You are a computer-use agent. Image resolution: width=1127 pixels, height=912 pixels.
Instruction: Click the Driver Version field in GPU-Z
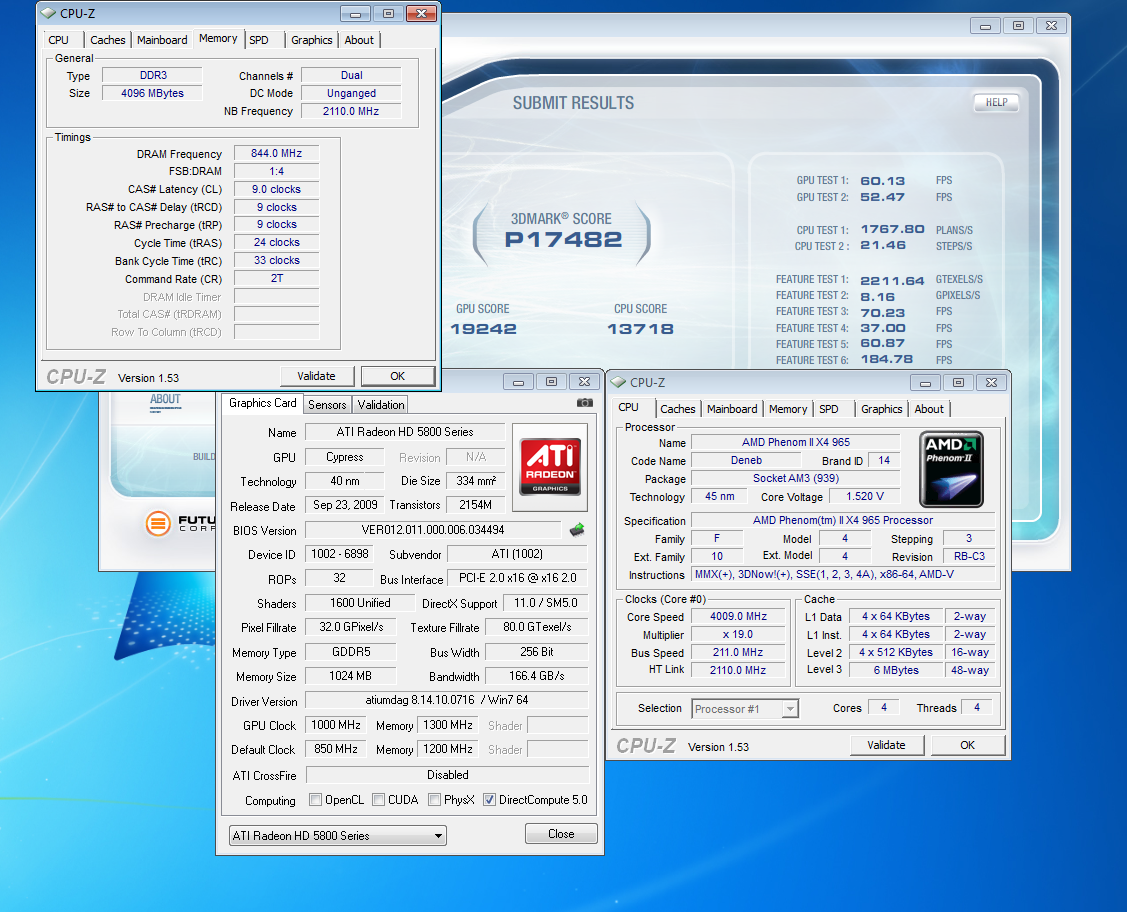pos(446,700)
